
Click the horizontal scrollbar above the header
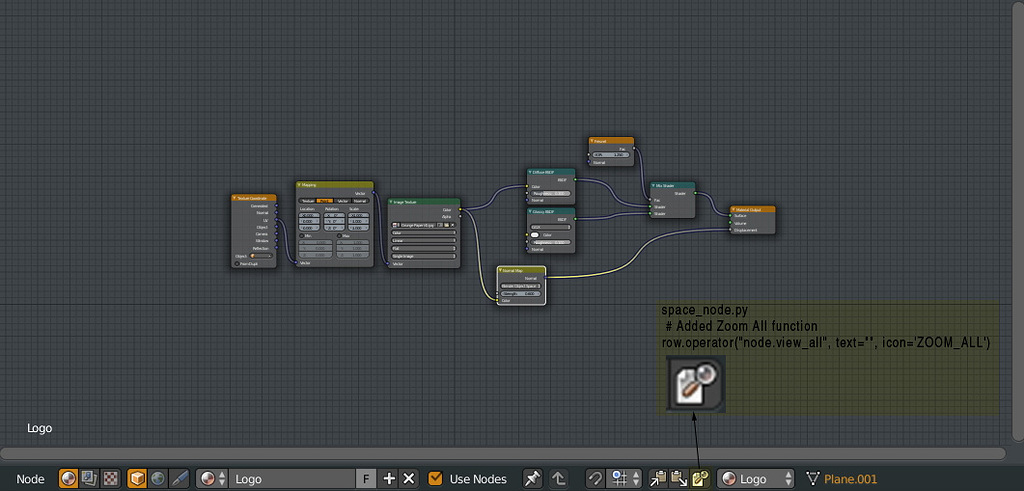503,453
